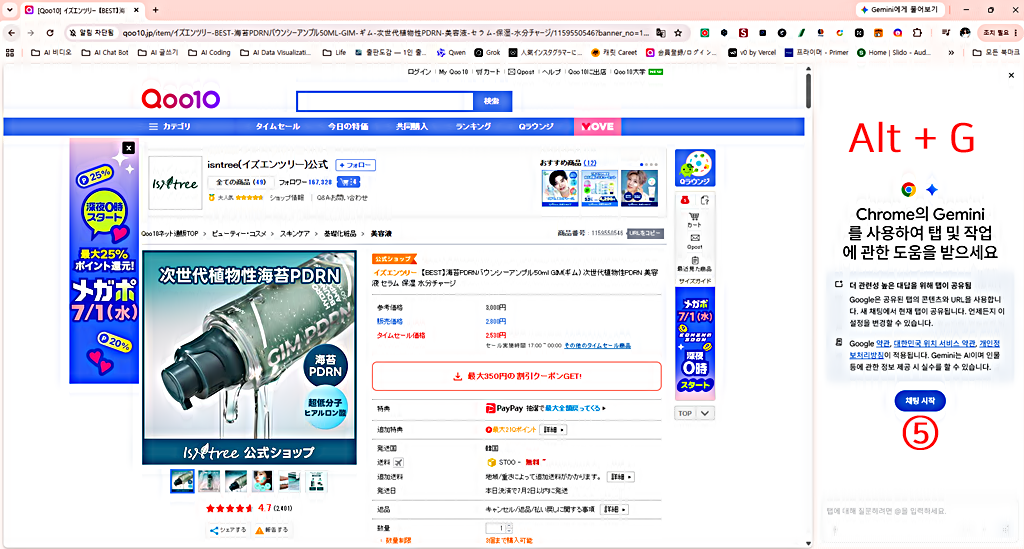The width and height of the screenshot is (1024, 549).
Task: Follow the shop with フォロー button
Action: [355, 165]
